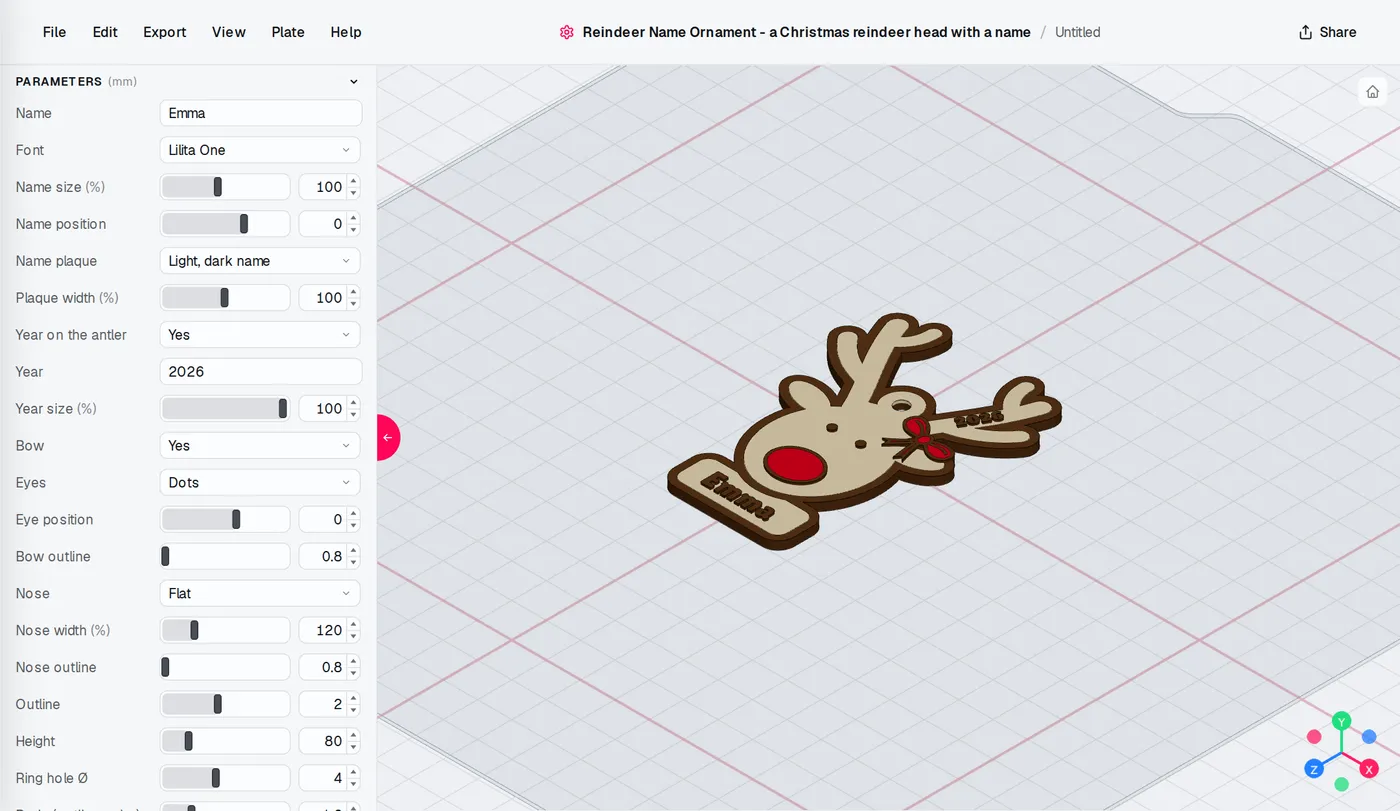This screenshot has height=811, width=1400.
Task: Click the Ring hole Ø slider
Action: click(x=225, y=779)
